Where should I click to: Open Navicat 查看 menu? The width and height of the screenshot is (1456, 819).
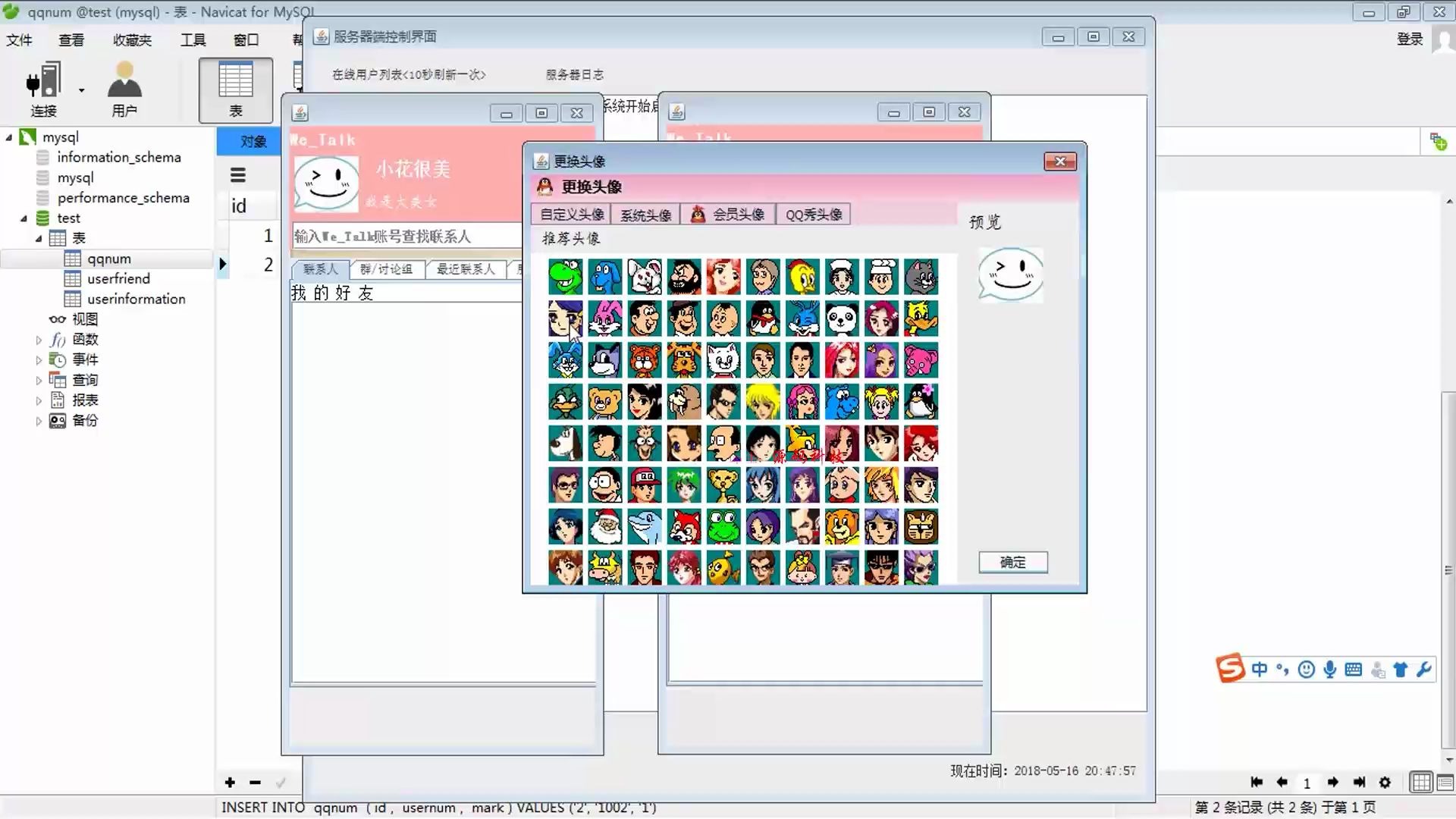[x=71, y=39]
